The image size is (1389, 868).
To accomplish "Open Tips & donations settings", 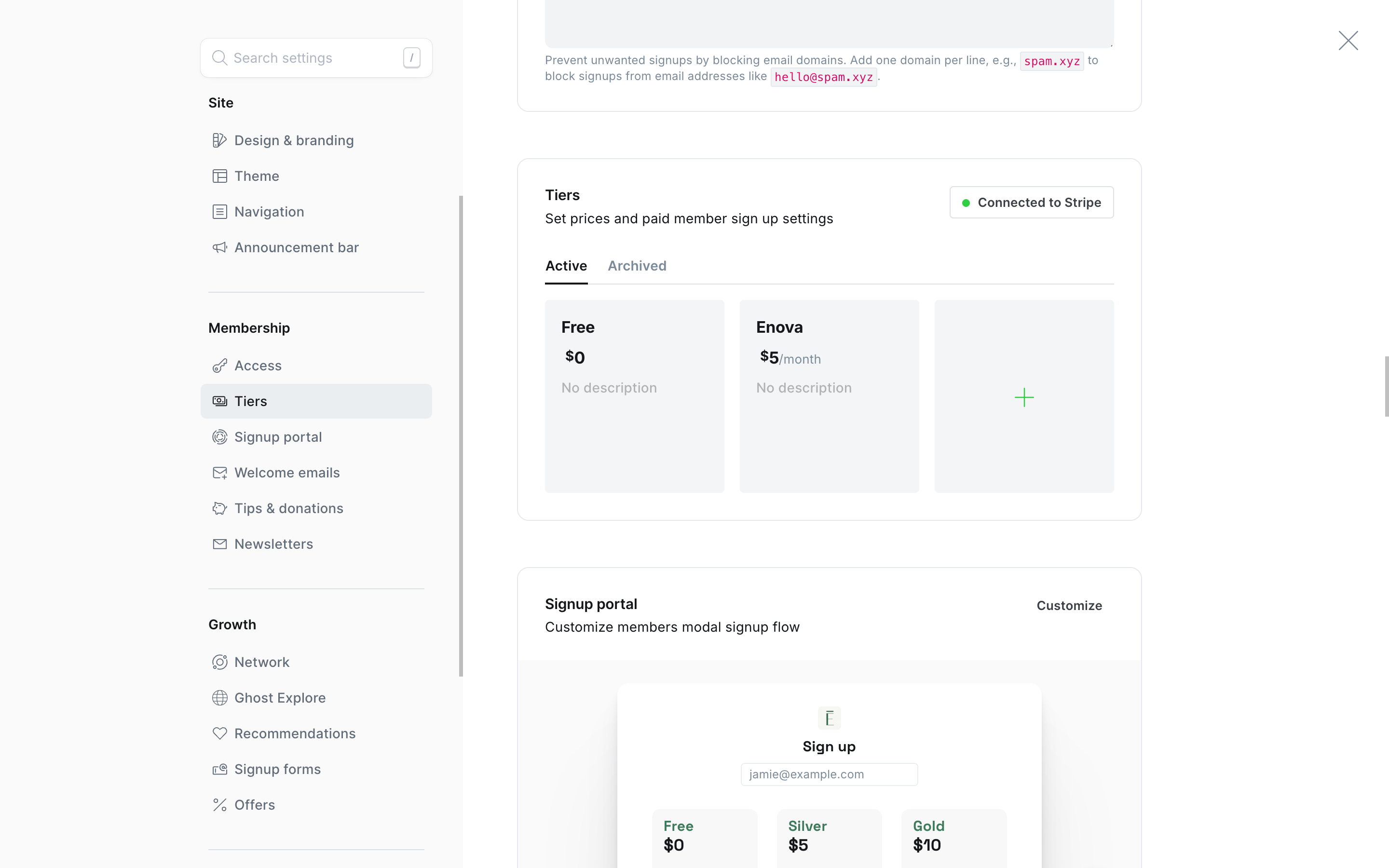I will coord(316,508).
